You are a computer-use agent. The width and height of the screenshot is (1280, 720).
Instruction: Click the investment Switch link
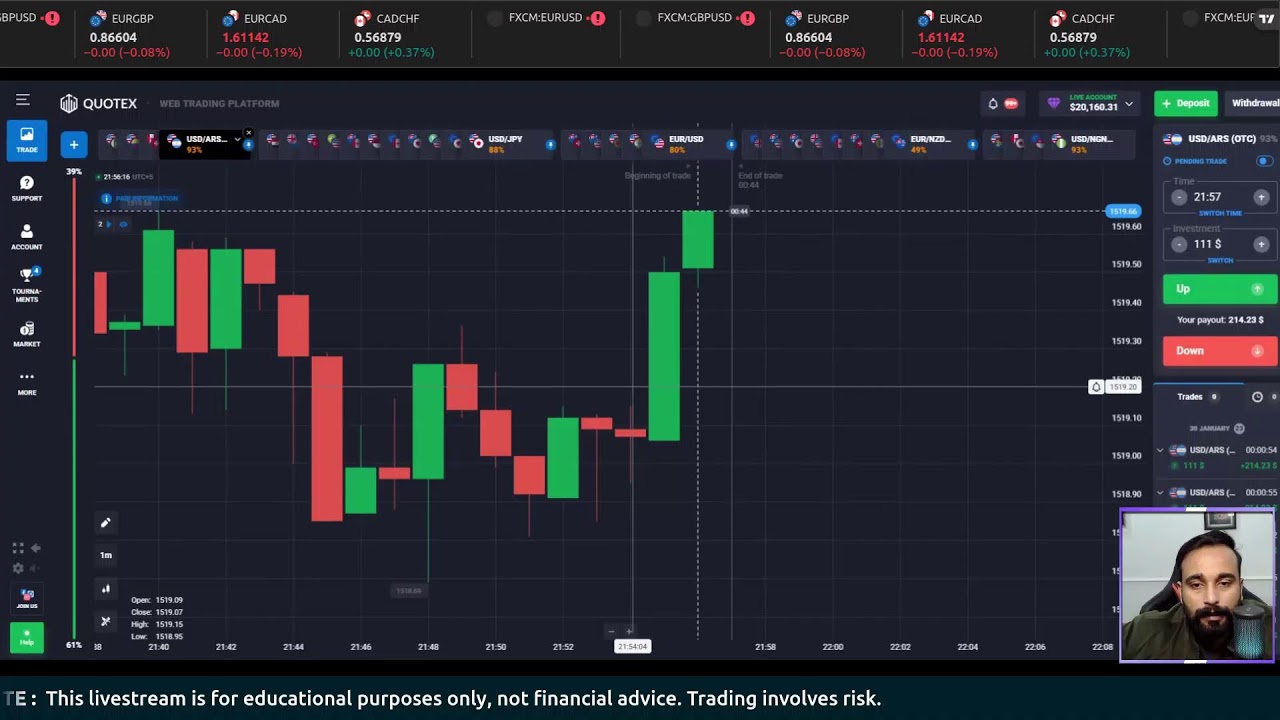click(x=1220, y=260)
